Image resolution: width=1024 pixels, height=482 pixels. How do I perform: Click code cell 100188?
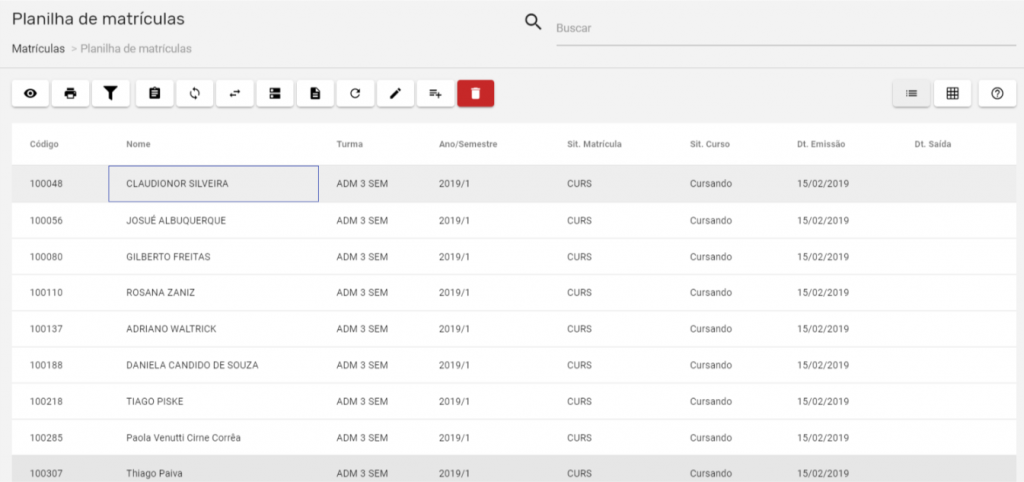pos(46,365)
